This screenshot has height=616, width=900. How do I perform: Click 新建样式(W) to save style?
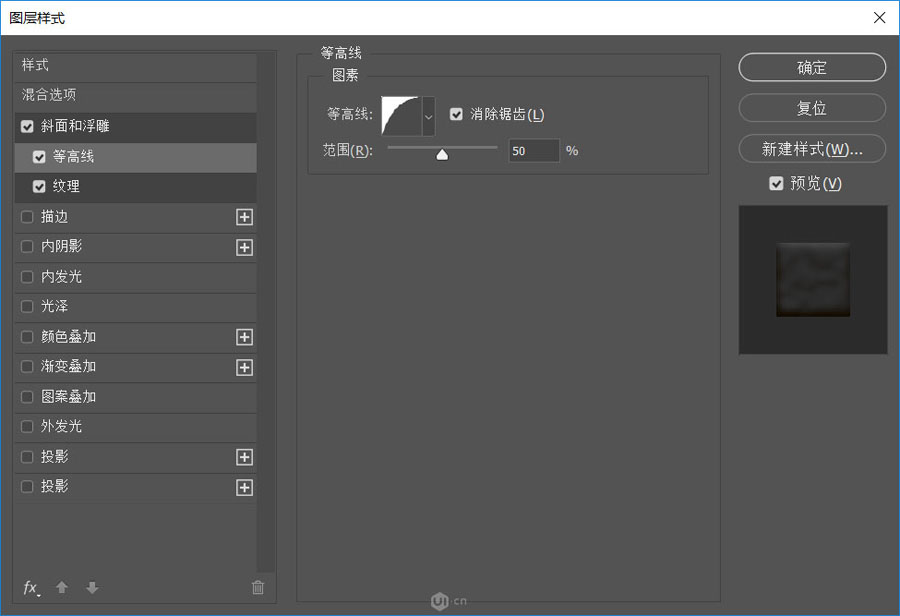pos(811,148)
